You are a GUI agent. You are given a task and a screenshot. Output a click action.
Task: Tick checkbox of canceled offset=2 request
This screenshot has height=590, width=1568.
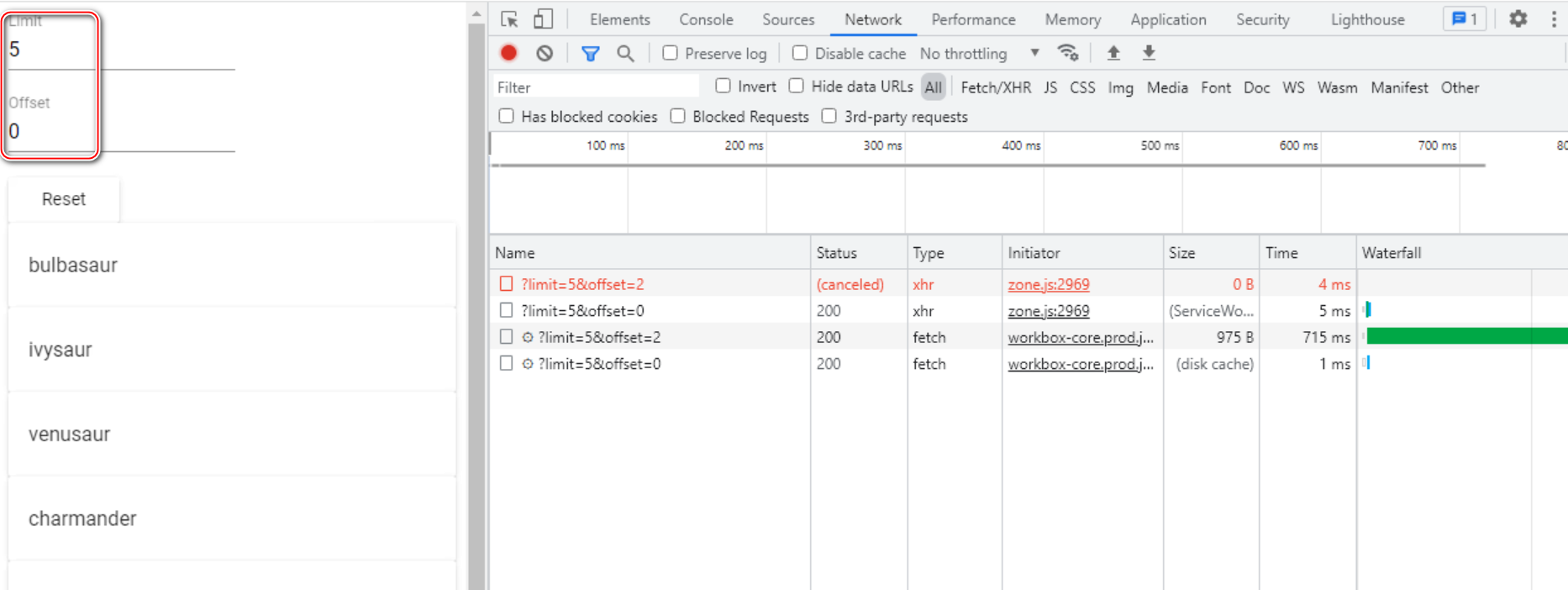[506, 284]
